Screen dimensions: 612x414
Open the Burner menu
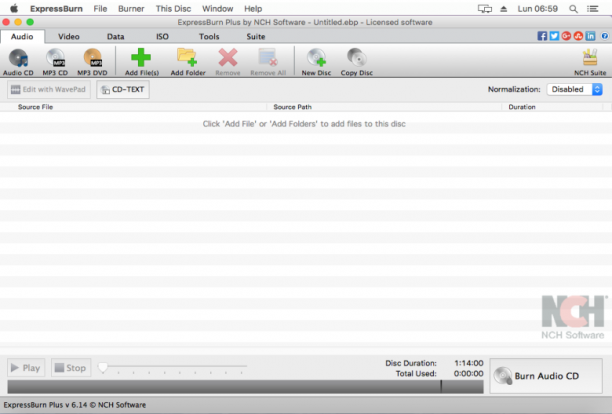click(131, 9)
